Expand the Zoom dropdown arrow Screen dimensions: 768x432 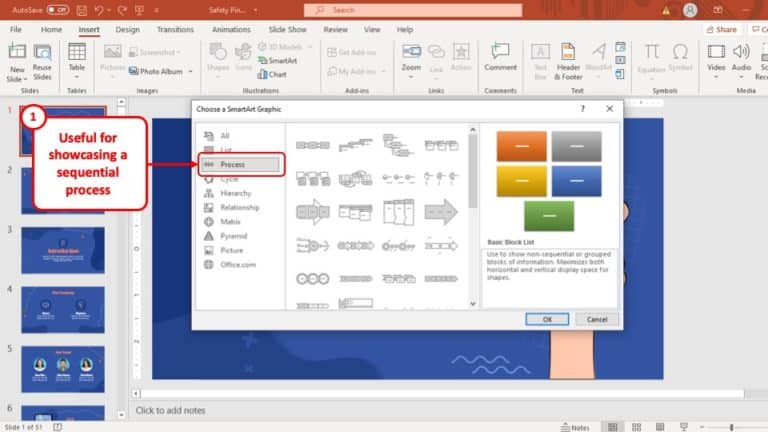pos(411,77)
